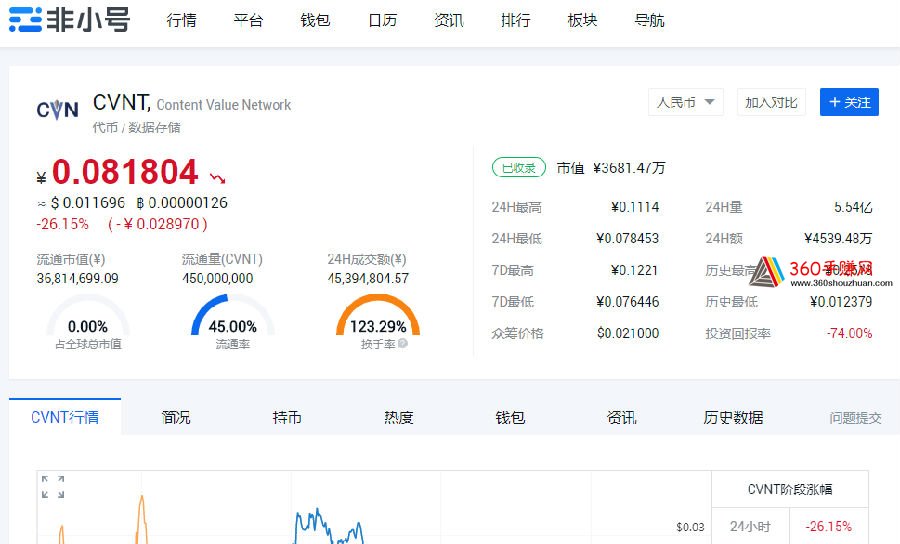Open the 行情 menu
The height and width of the screenshot is (544, 900).
(181, 21)
